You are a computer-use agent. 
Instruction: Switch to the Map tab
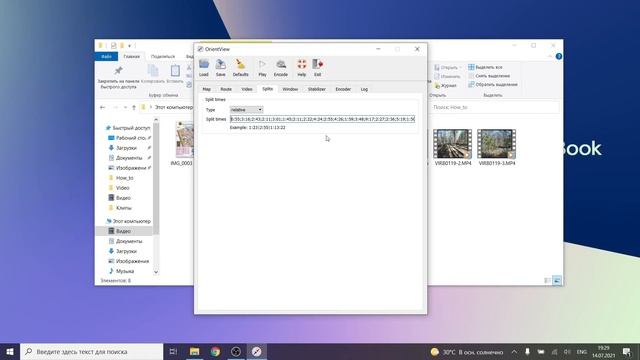207,89
